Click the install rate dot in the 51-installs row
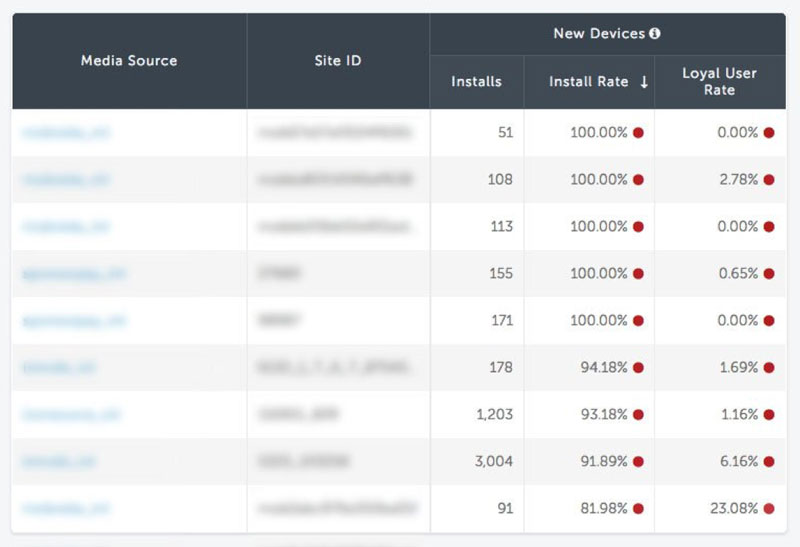This screenshot has height=547, width=800. click(x=638, y=133)
